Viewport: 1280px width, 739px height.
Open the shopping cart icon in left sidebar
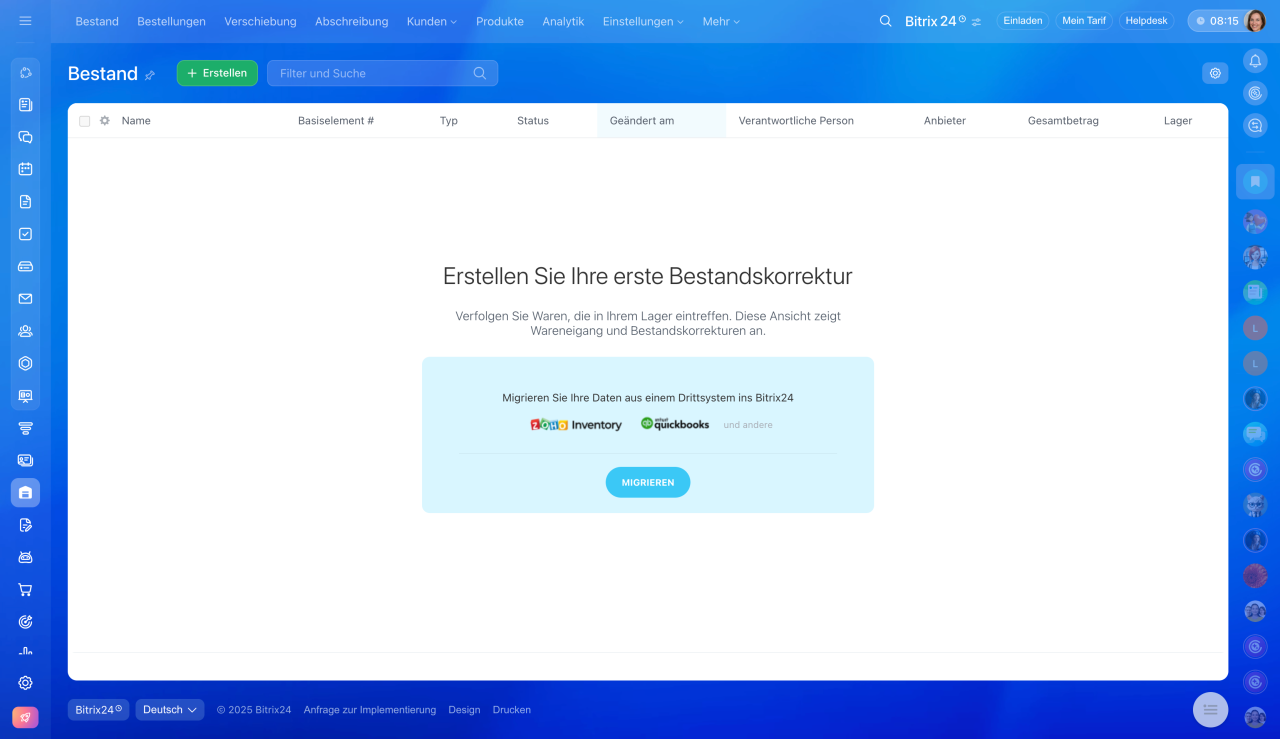[25, 589]
